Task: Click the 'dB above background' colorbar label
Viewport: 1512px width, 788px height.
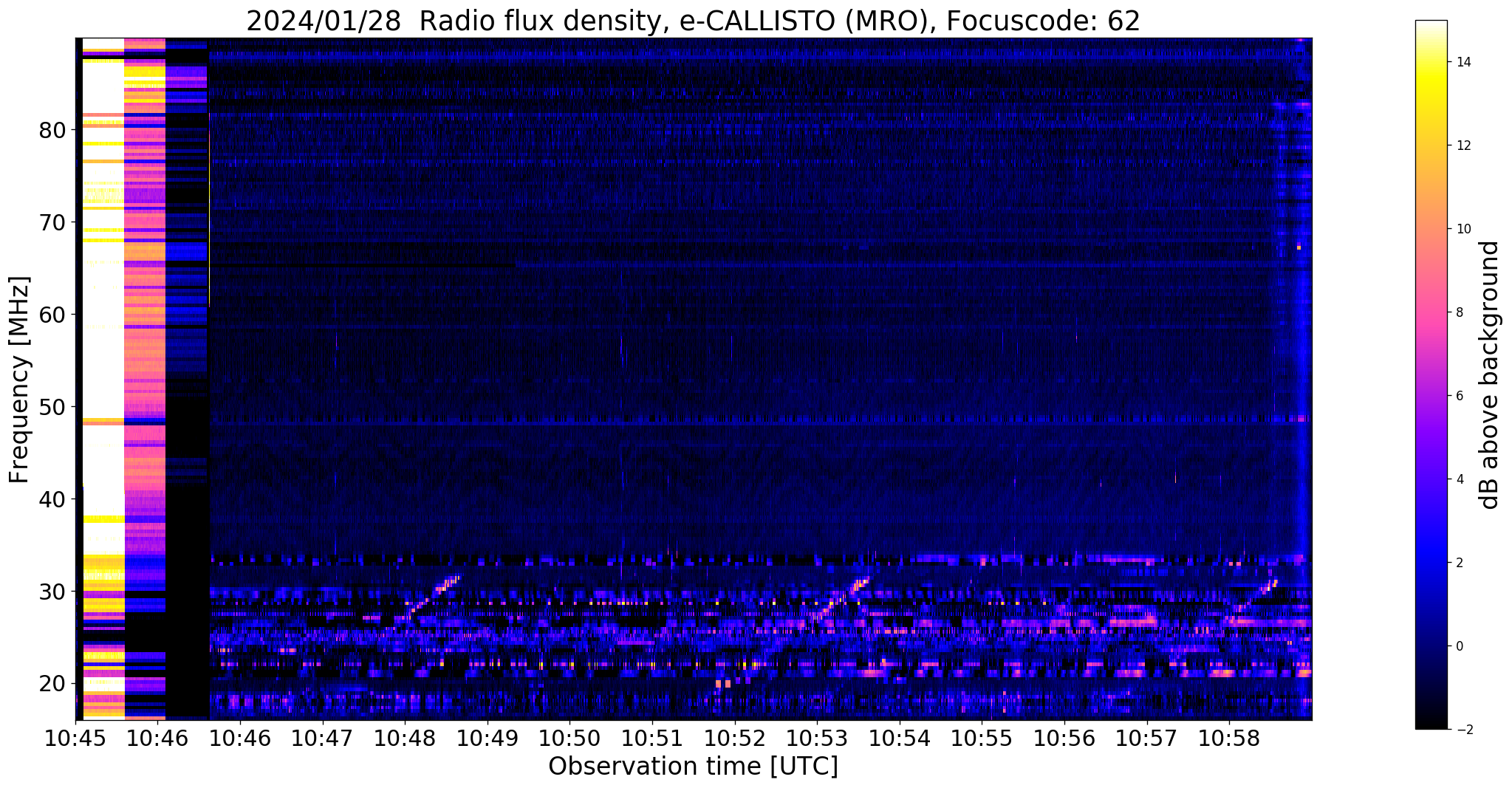Action: 1489,374
